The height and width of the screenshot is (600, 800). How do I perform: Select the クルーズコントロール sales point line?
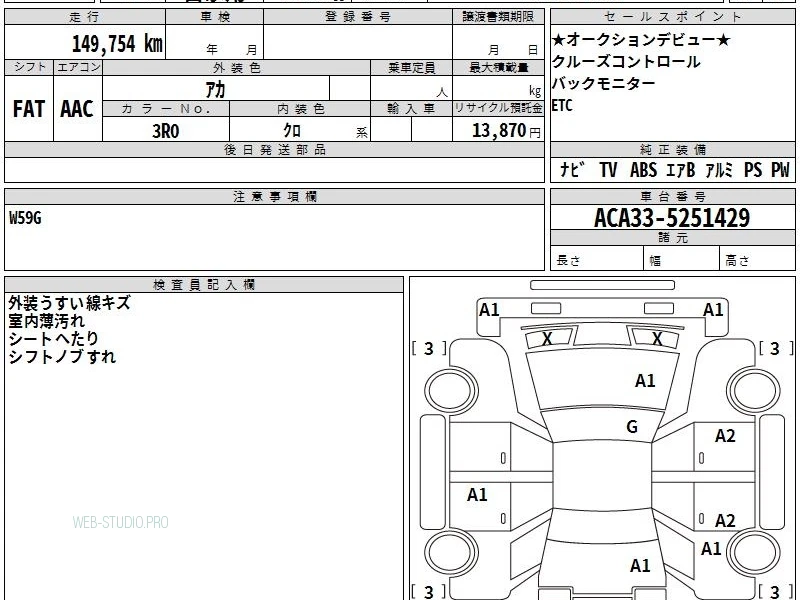626,62
